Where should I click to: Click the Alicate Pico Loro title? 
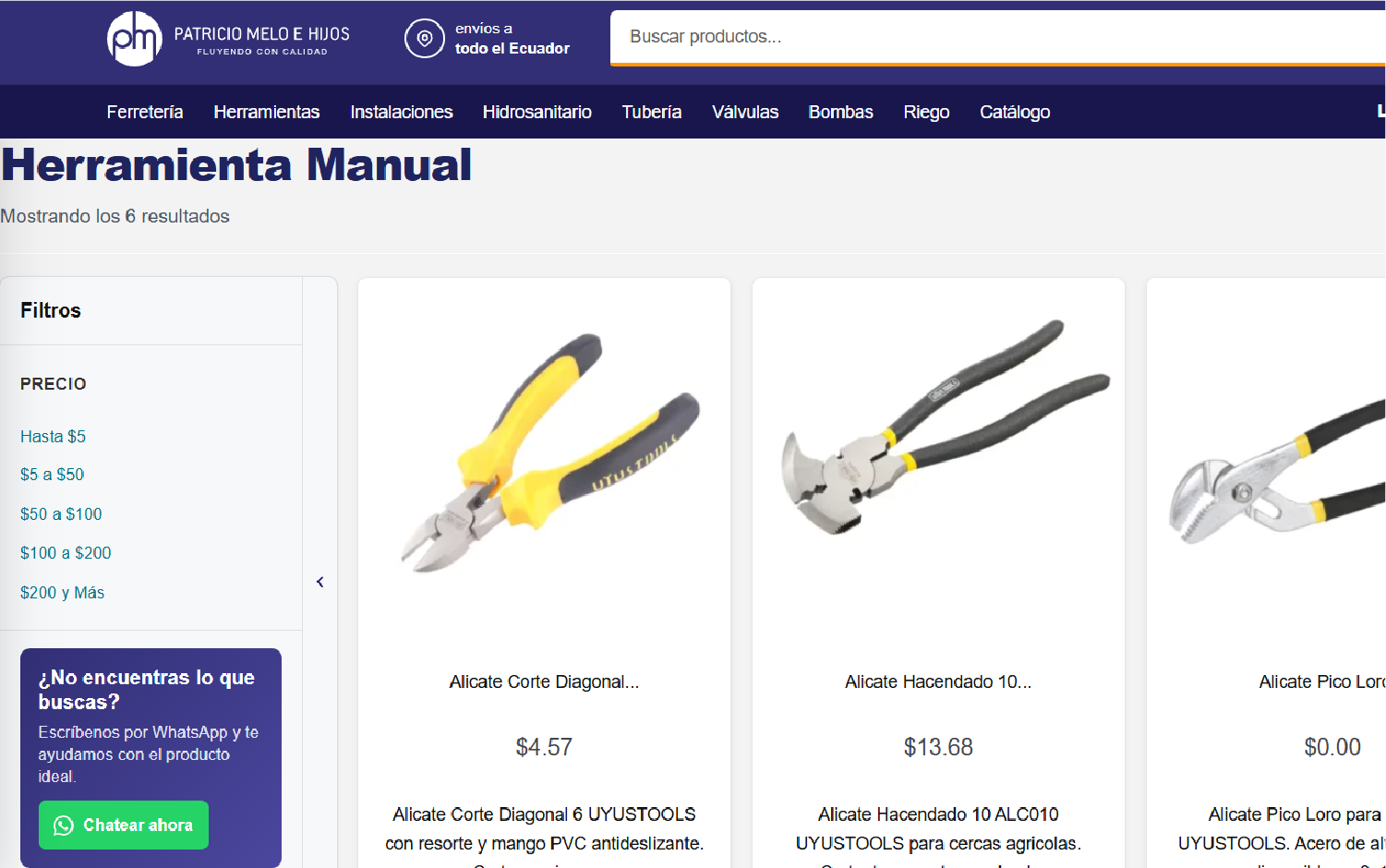[1322, 681]
